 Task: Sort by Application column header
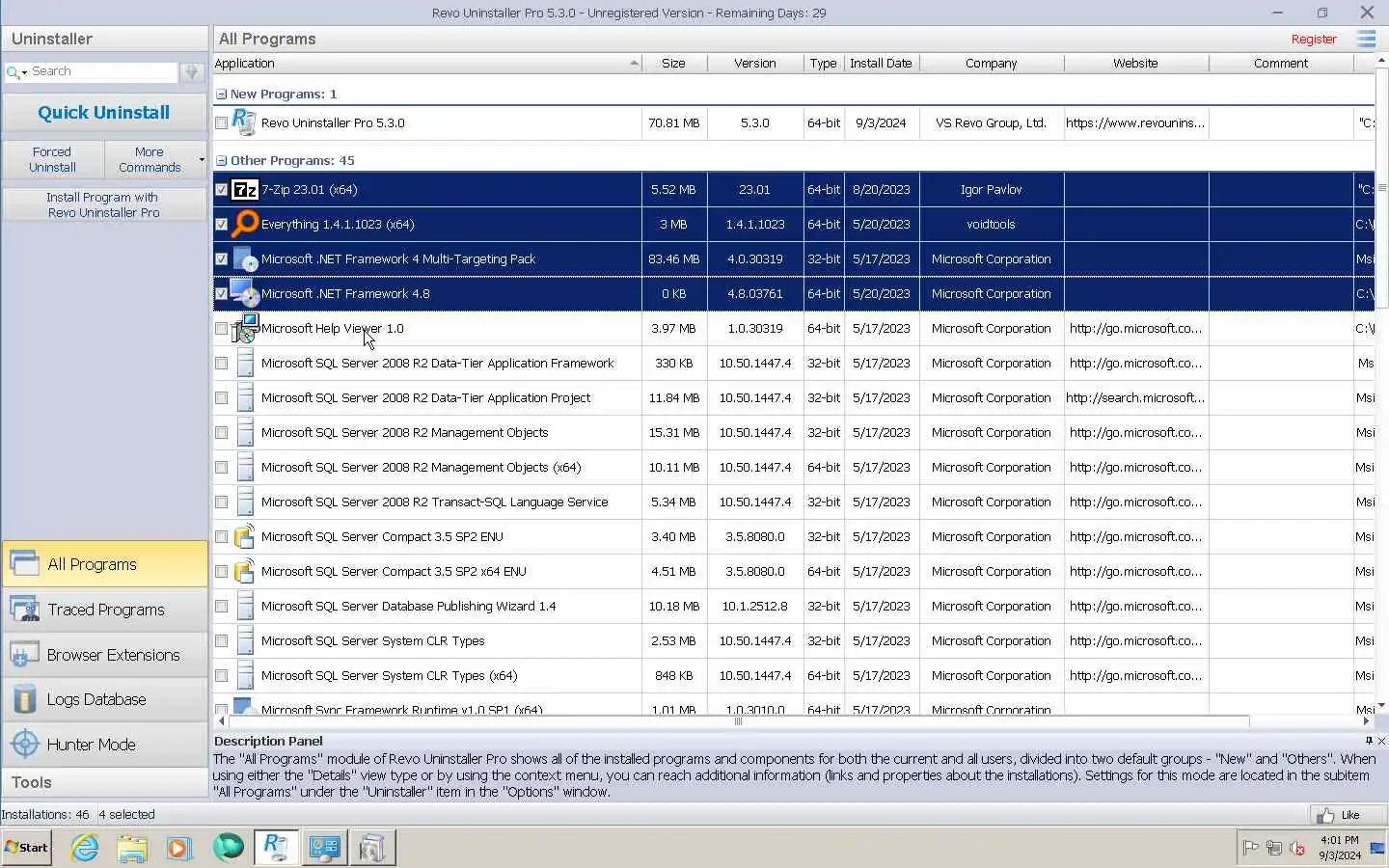(x=426, y=64)
